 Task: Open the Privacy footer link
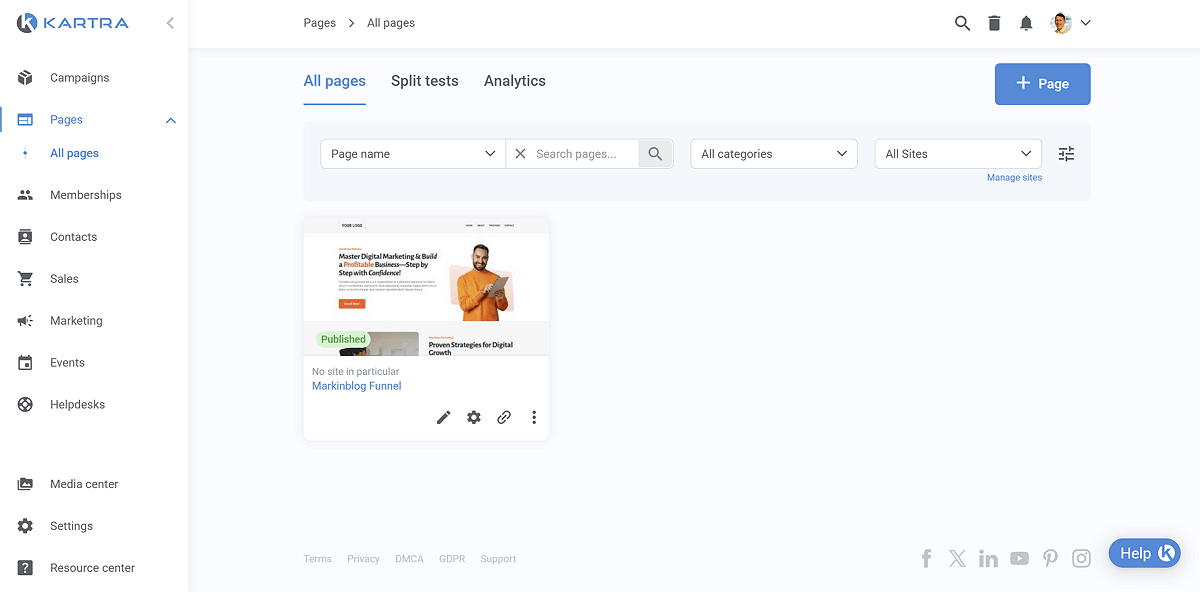click(x=363, y=559)
